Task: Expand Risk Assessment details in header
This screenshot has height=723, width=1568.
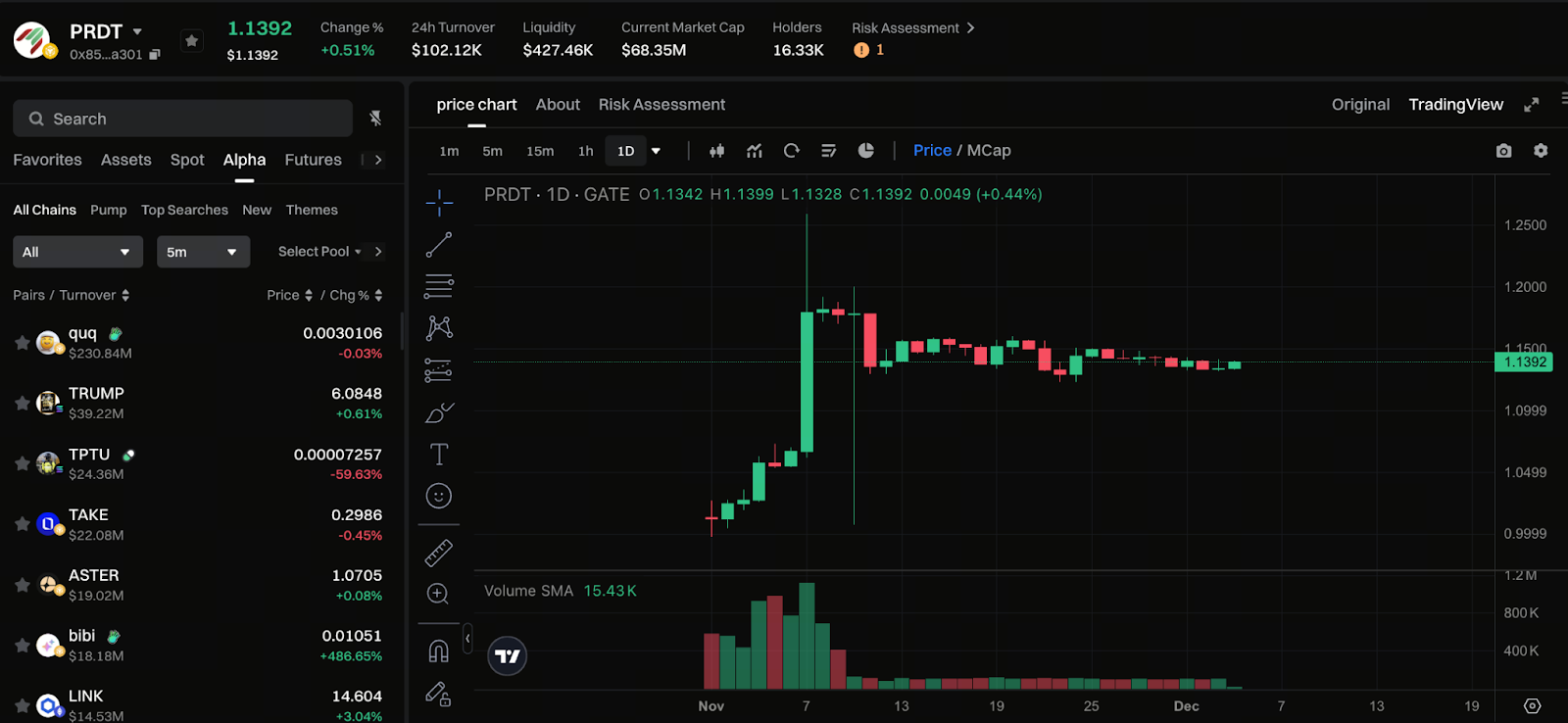Action: click(x=970, y=27)
